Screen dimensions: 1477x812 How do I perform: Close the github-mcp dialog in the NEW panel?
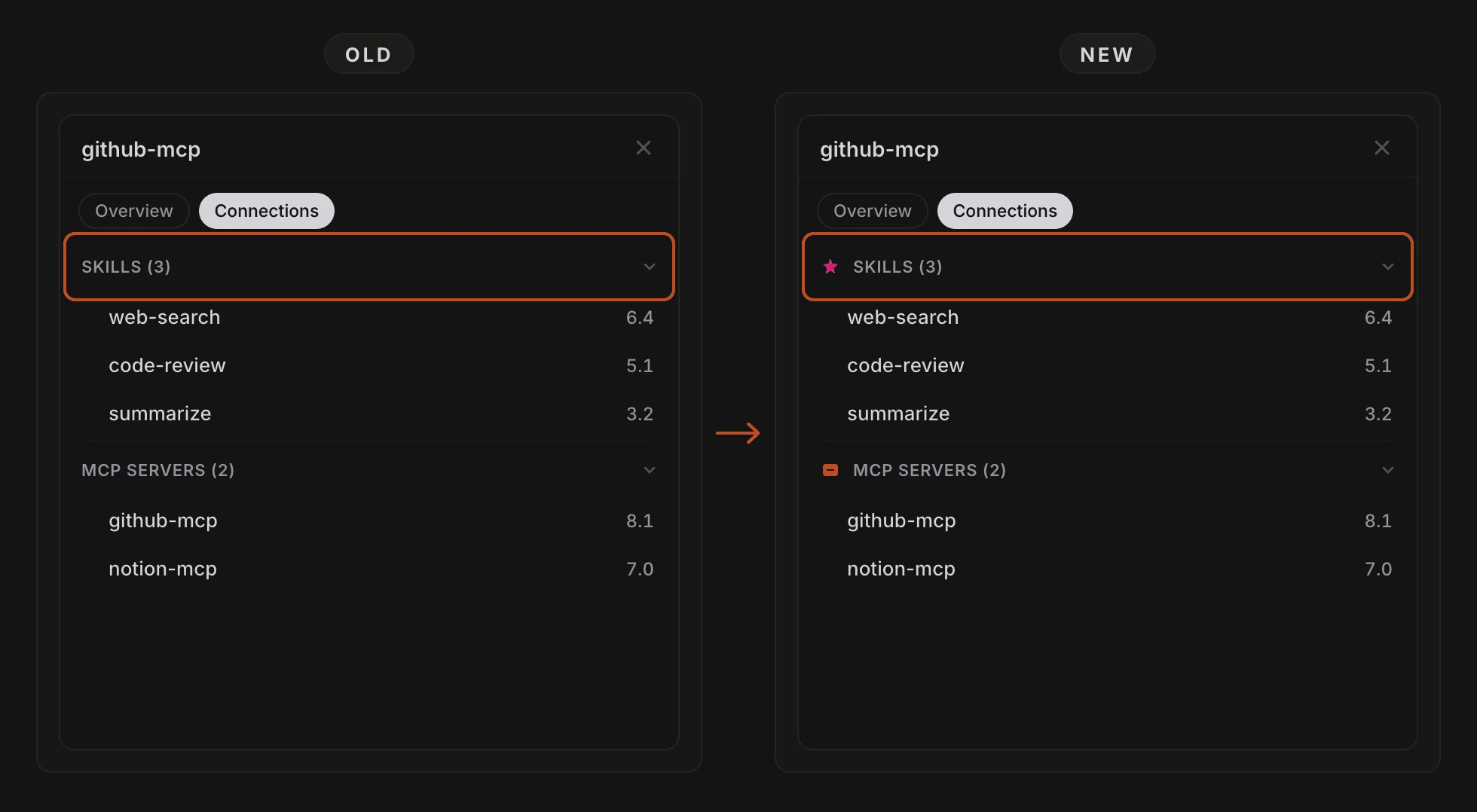coord(1382,148)
